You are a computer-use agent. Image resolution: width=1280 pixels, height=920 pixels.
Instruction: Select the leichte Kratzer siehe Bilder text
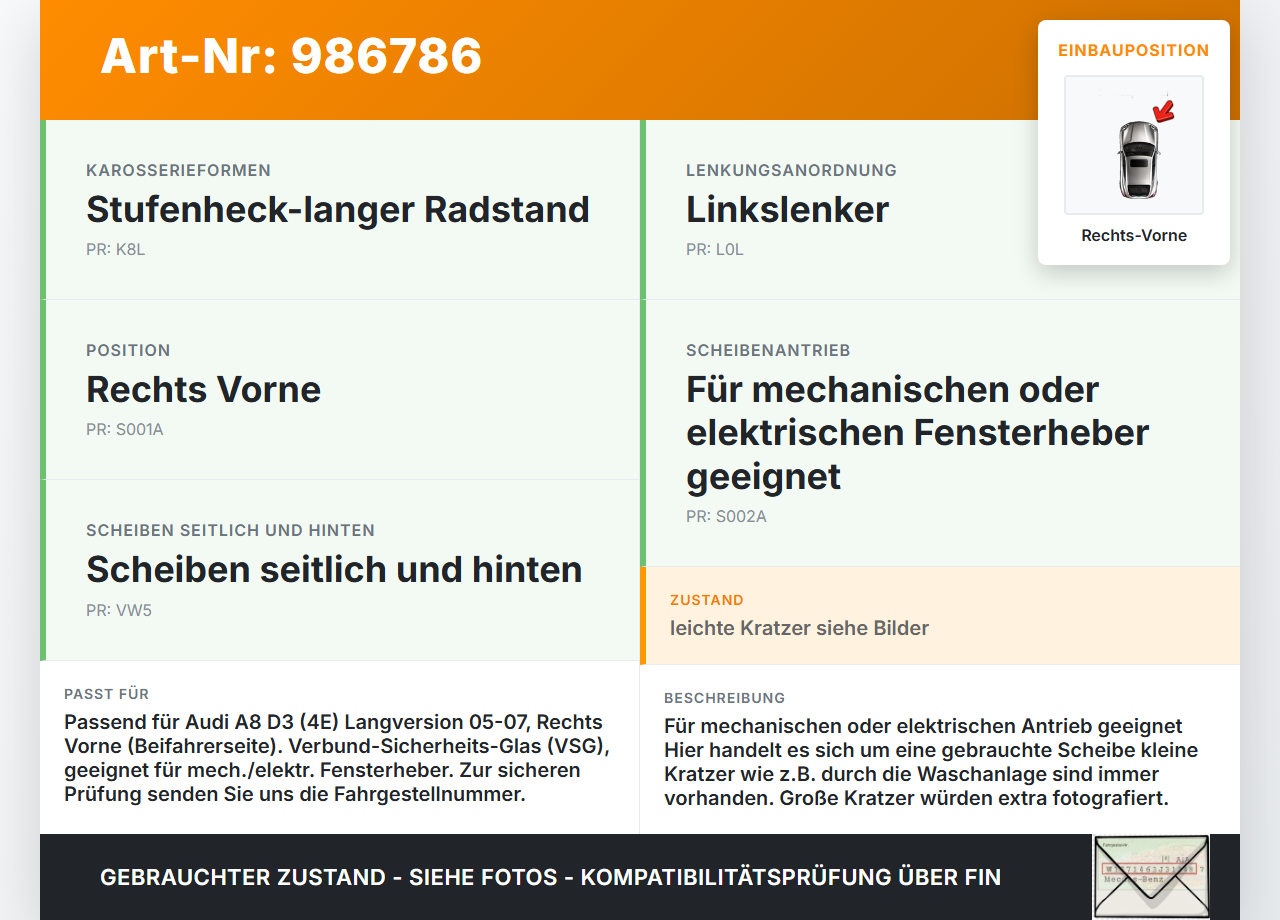(799, 628)
